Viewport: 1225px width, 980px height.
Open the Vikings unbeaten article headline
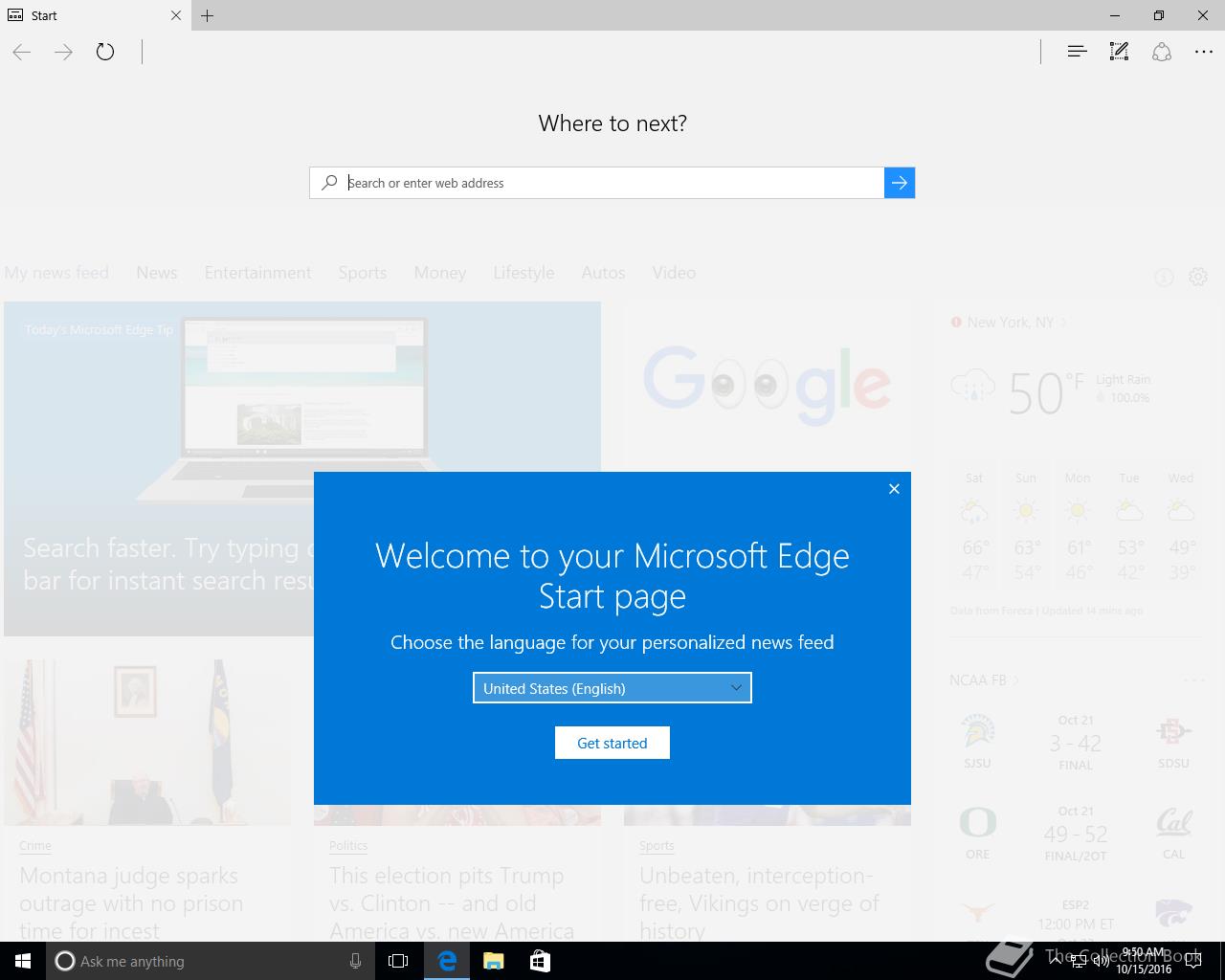tap(759, 902)
